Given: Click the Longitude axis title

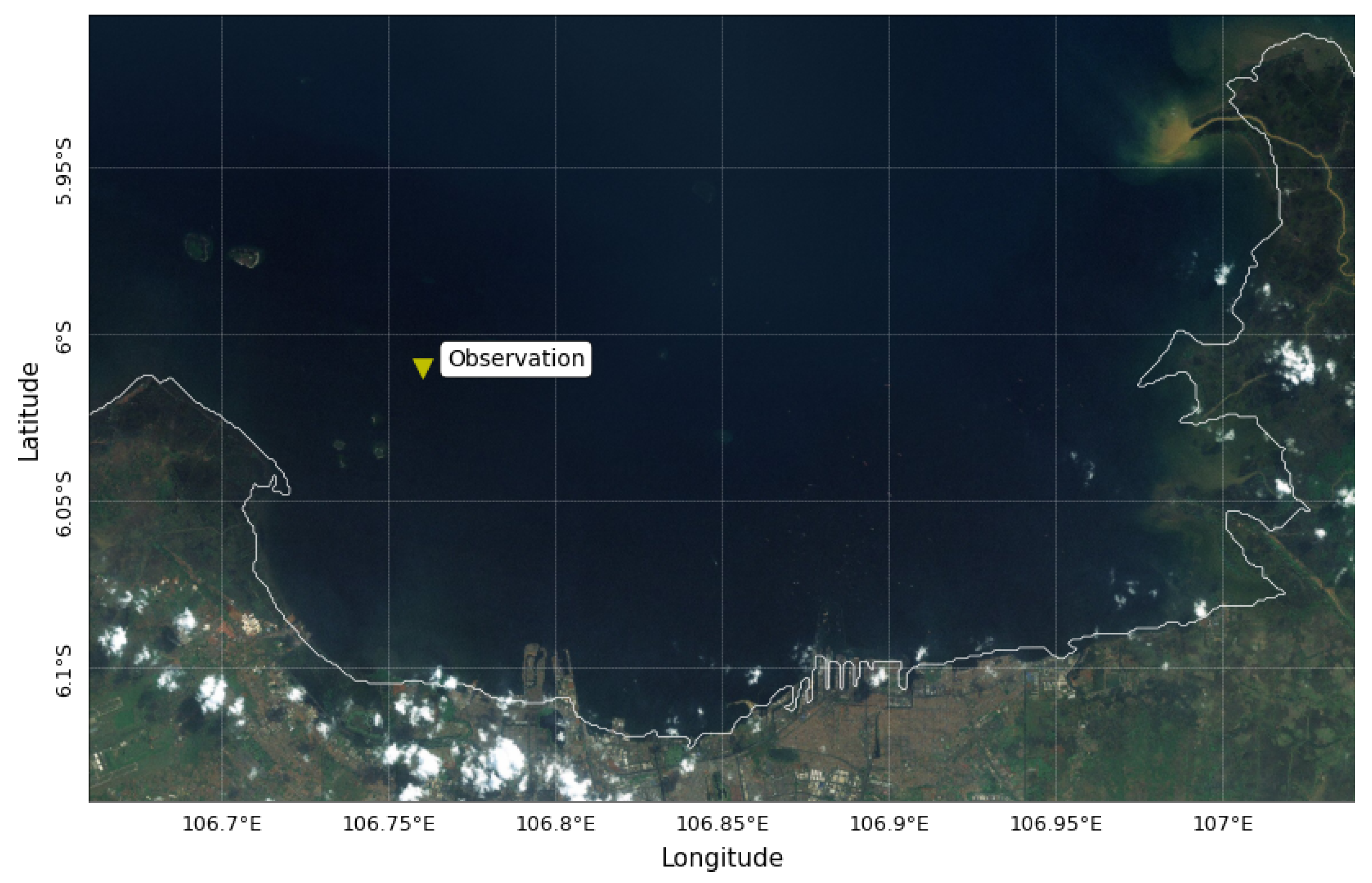Looking at the screenshot, I should point(722,858).
